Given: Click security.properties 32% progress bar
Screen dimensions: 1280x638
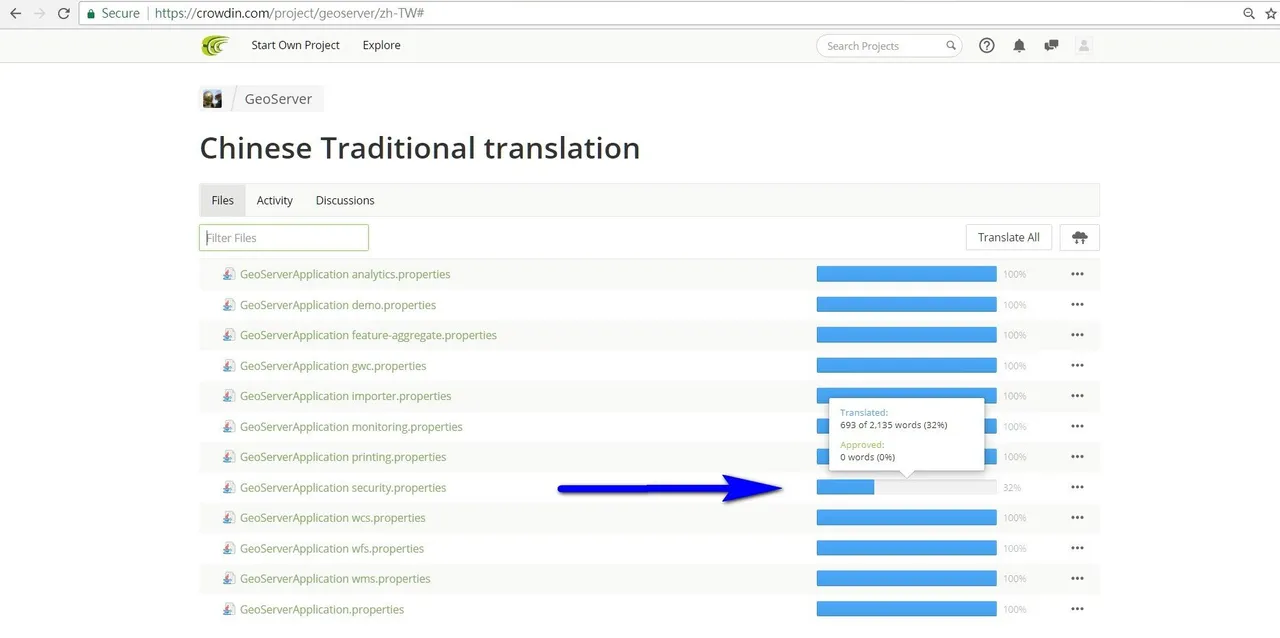Looking at the screenshot, I should click(x=907, y=488).
